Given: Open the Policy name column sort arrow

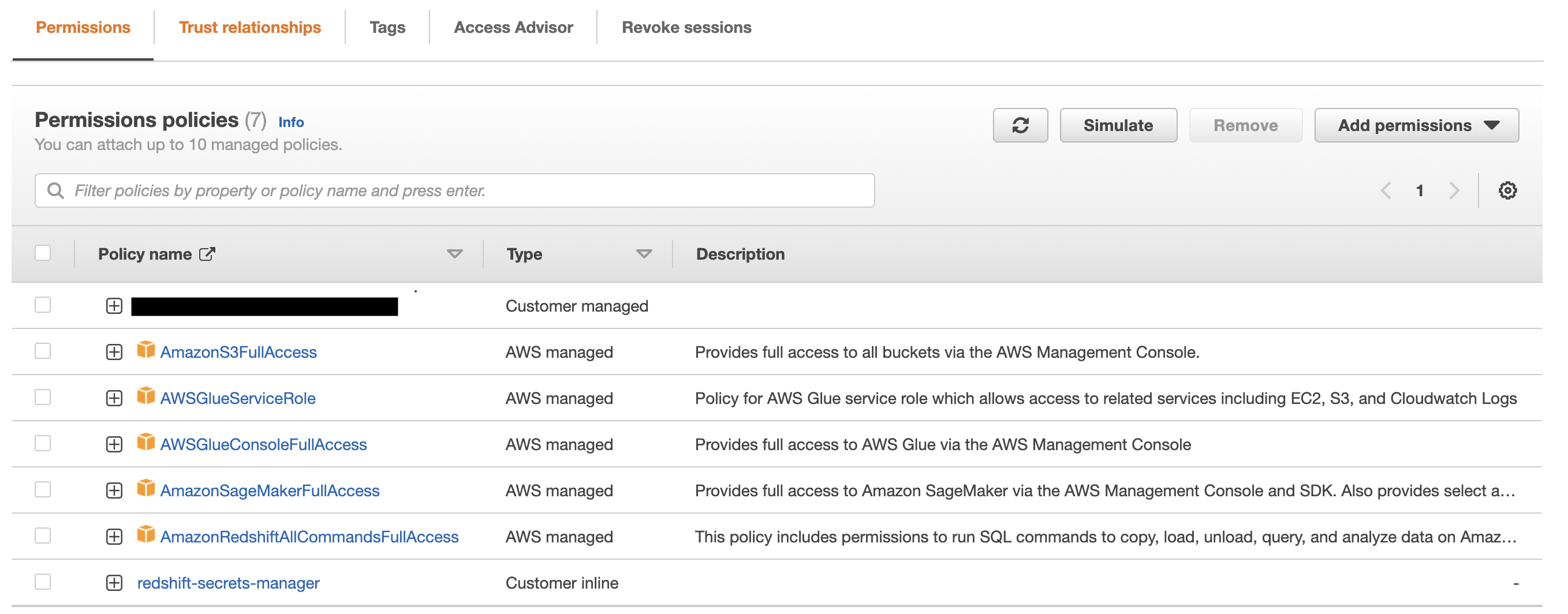Looking at the screenshot, I should (454, 254).
